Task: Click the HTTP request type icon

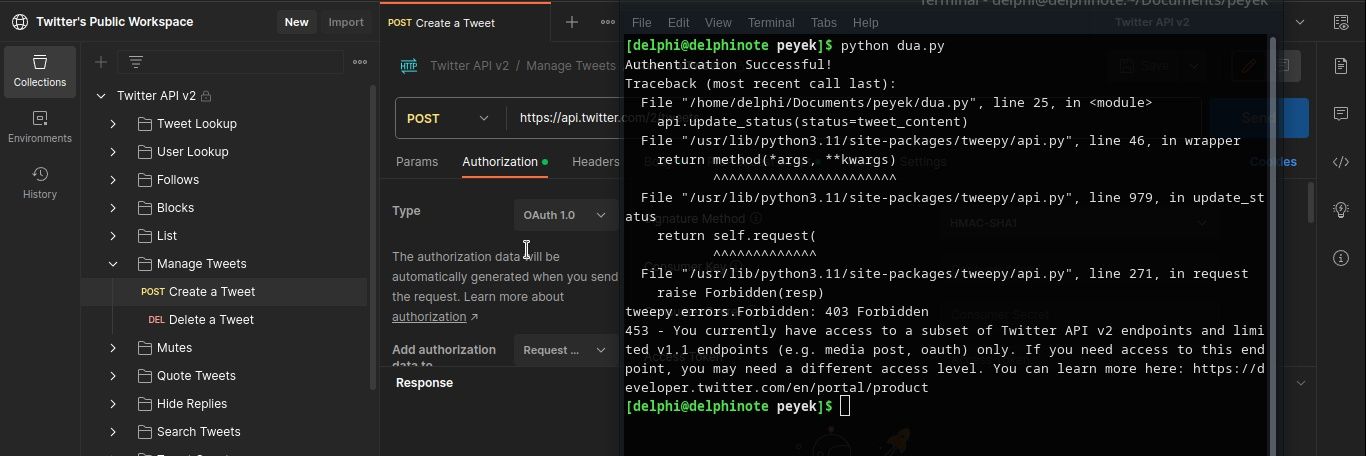Action: coord(408,66)
